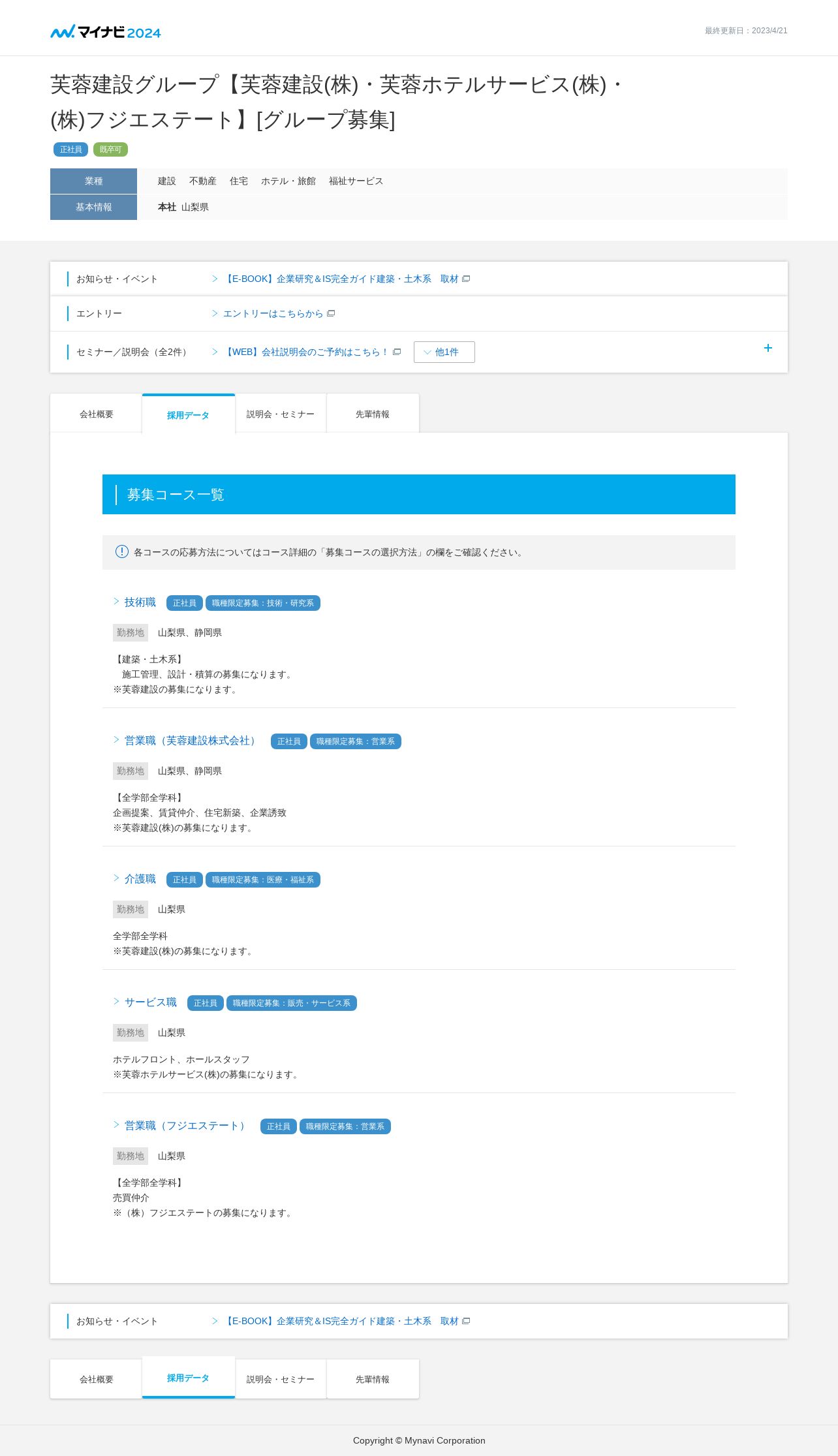Open 営業職（フジエステート） course link
This screenshot has height=1456, width=838.
[x=187, y=1126]
